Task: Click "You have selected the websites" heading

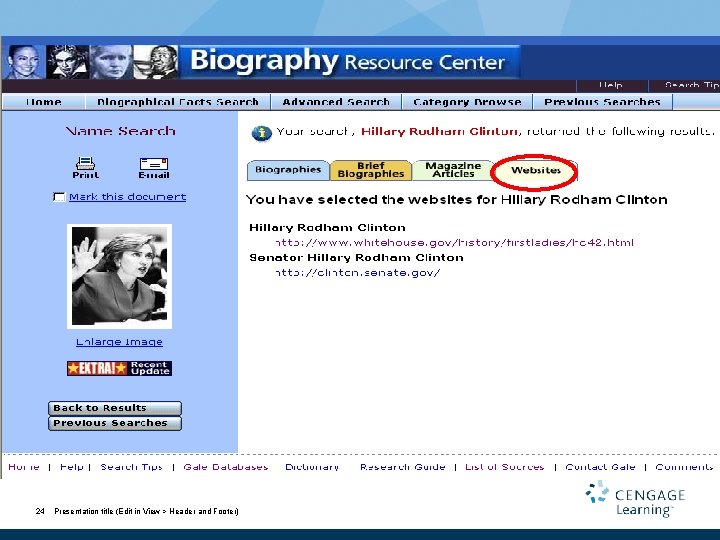Action: 457,200
